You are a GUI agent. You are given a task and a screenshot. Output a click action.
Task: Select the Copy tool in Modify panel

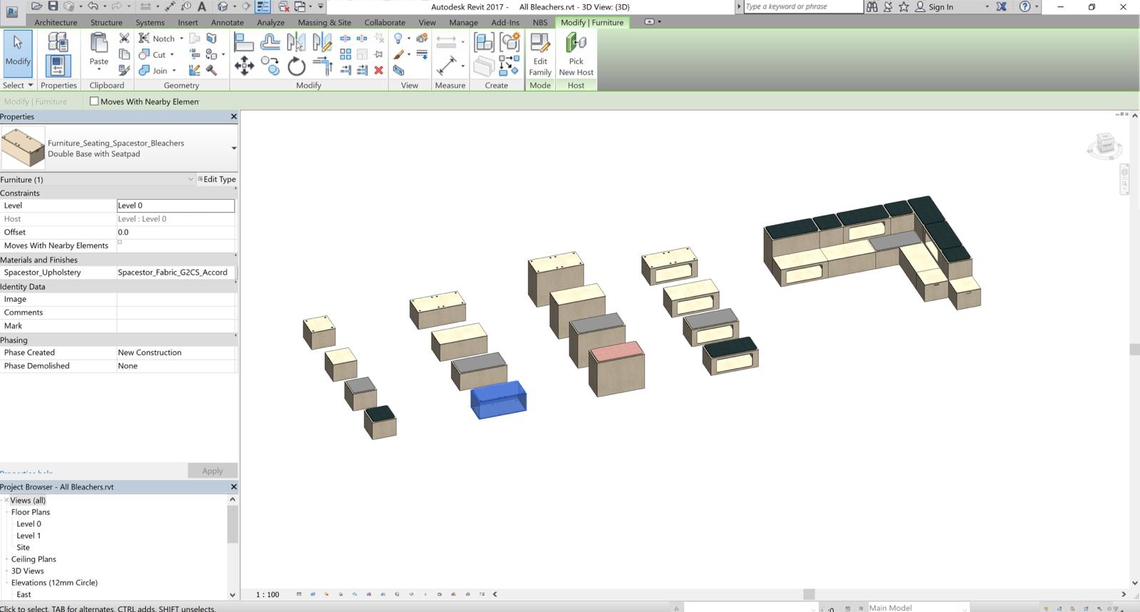270,66
